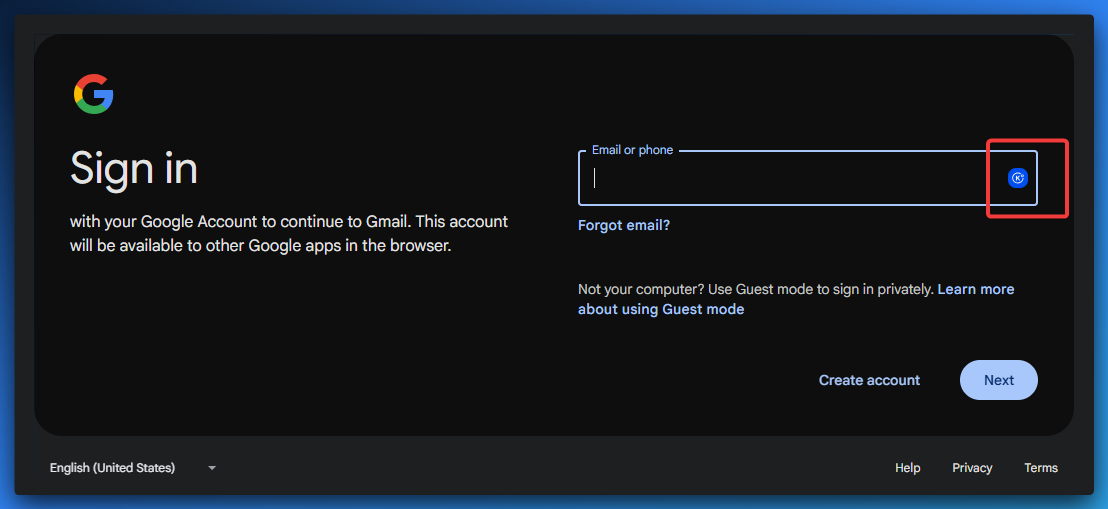The image size is (1108, 509).
Task: Click the Google logo
Action: (93, 94)
